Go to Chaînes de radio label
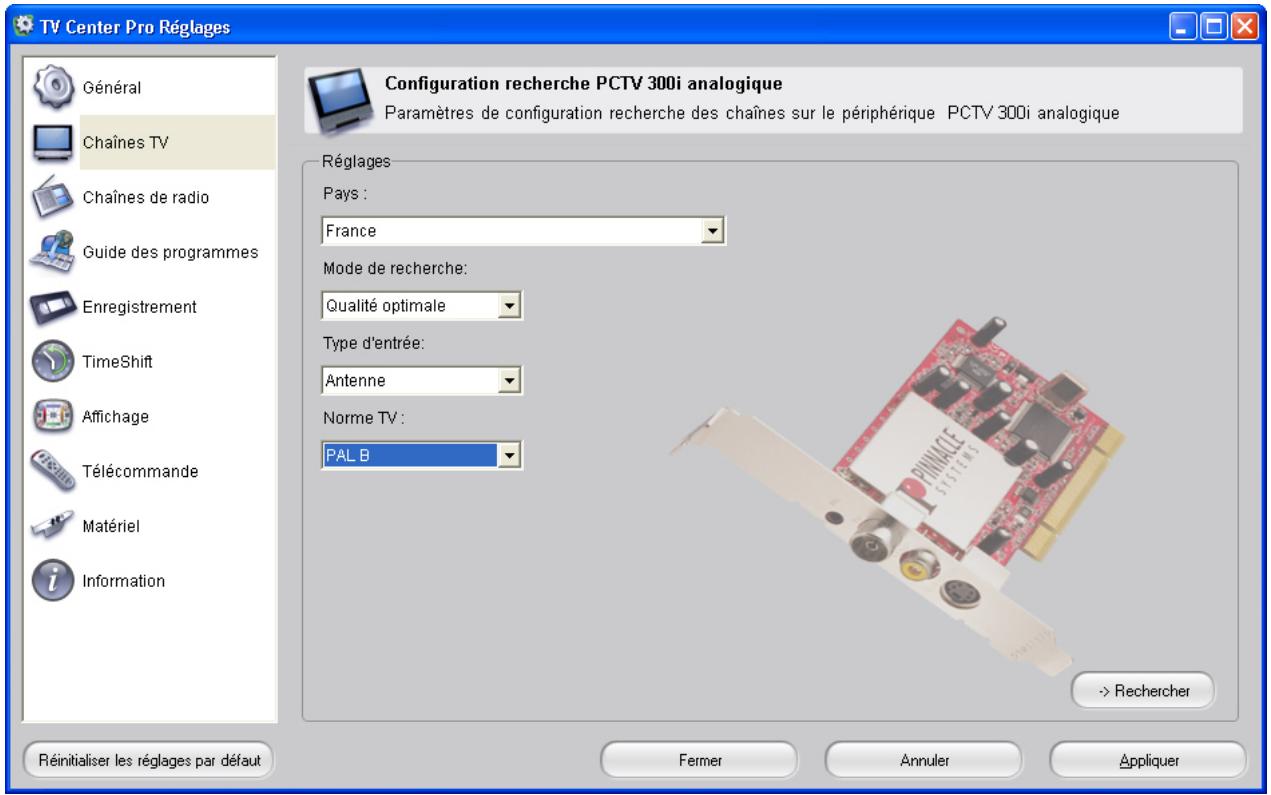The image size is (1271, 795). click(146, 197)
